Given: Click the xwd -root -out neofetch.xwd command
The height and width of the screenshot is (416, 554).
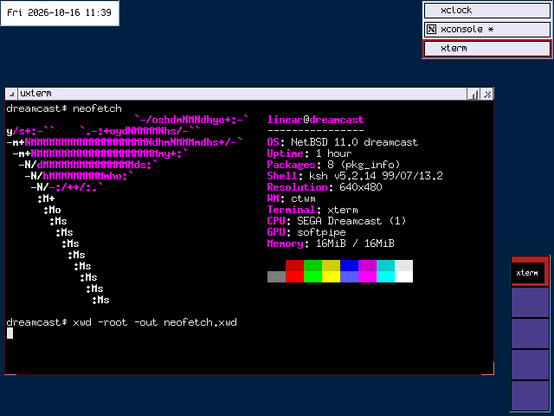Looking at the screenshot, I should tap(155, 322).
